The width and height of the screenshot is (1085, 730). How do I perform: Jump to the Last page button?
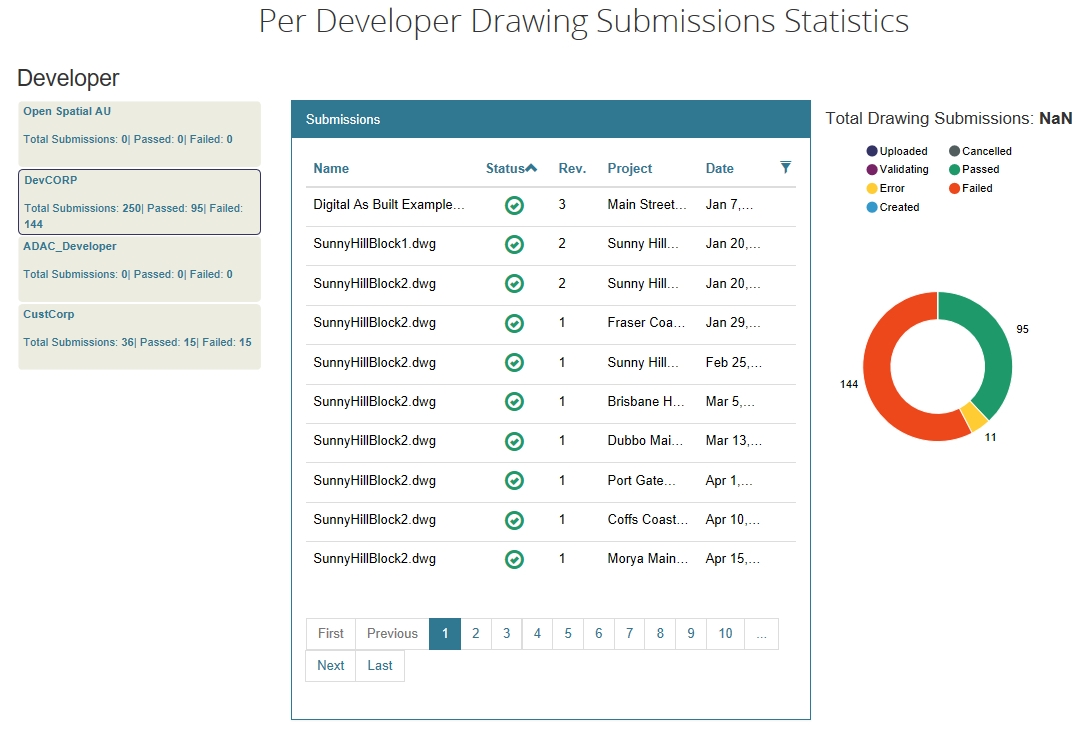pos(380,666)
